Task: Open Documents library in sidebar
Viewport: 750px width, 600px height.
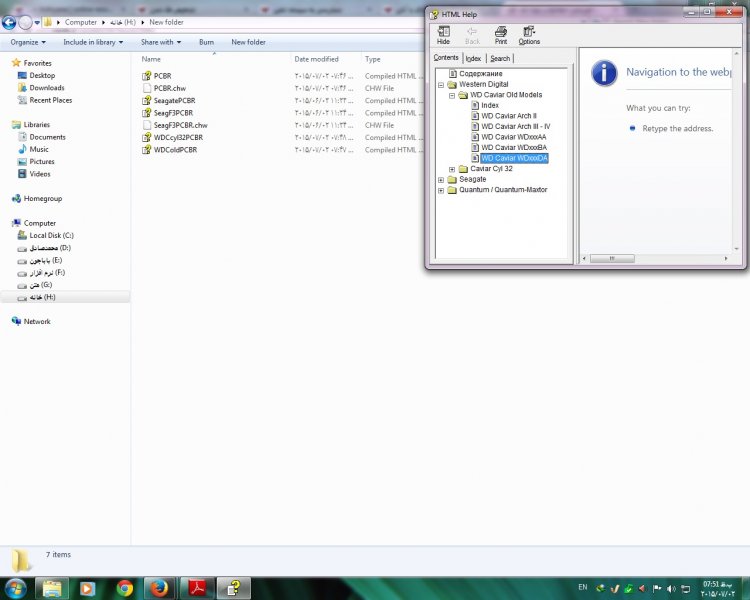Action: 47,137
